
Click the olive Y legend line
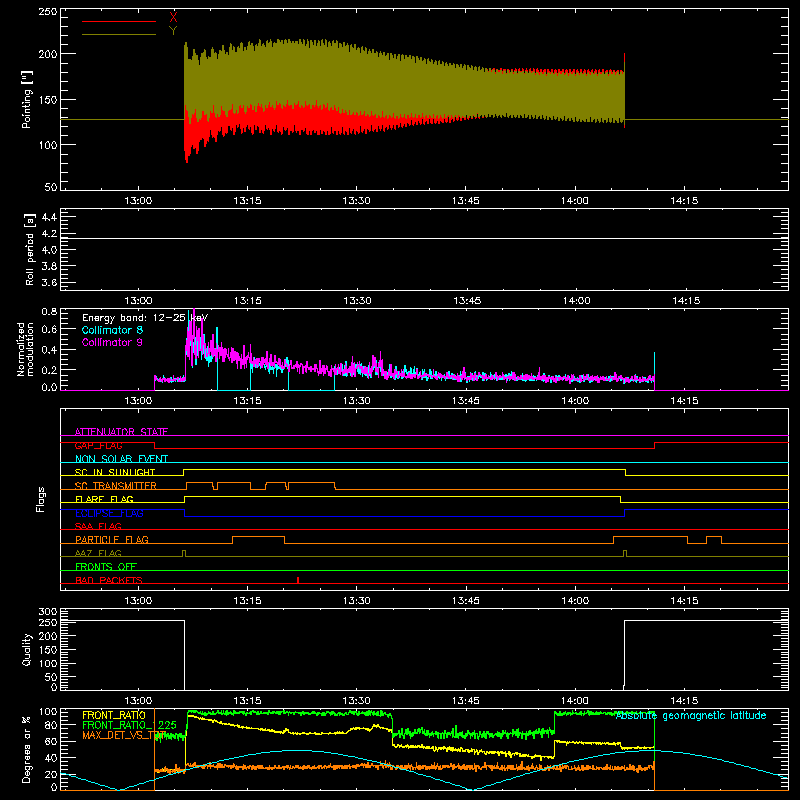point(118,34)
